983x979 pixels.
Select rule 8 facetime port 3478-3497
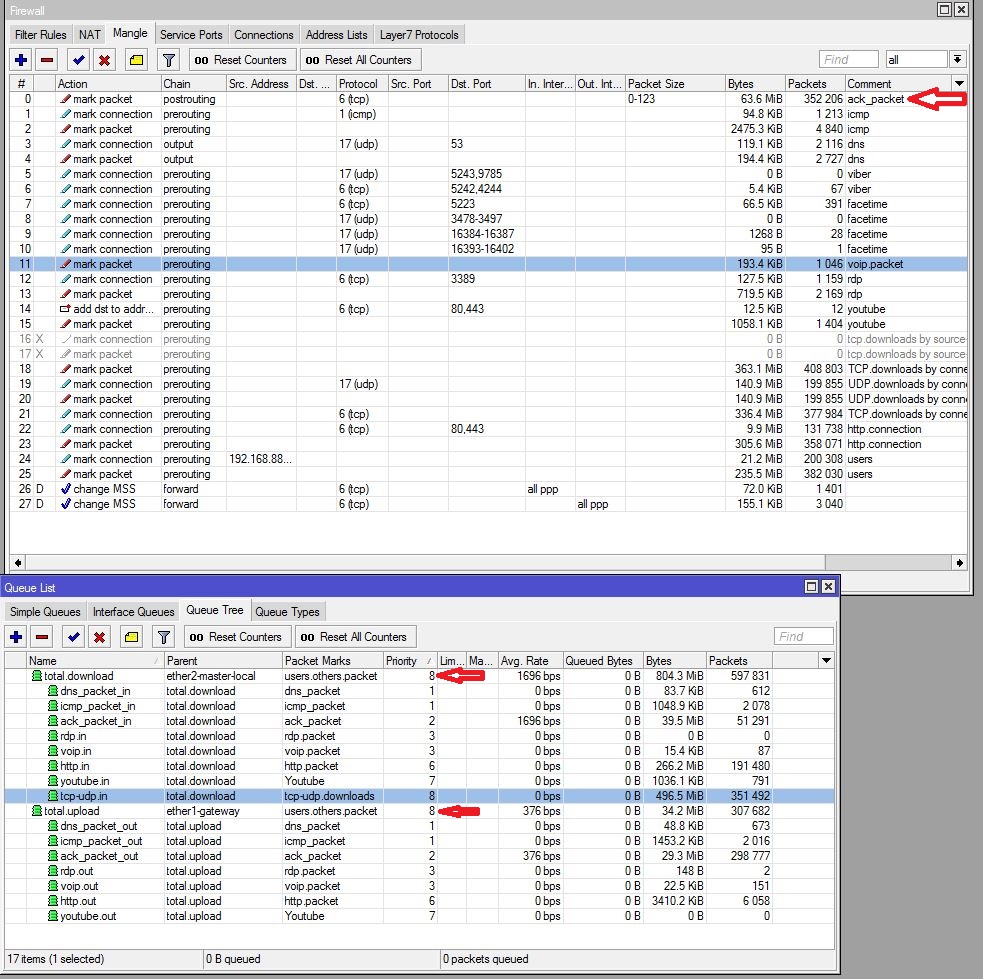488,219
